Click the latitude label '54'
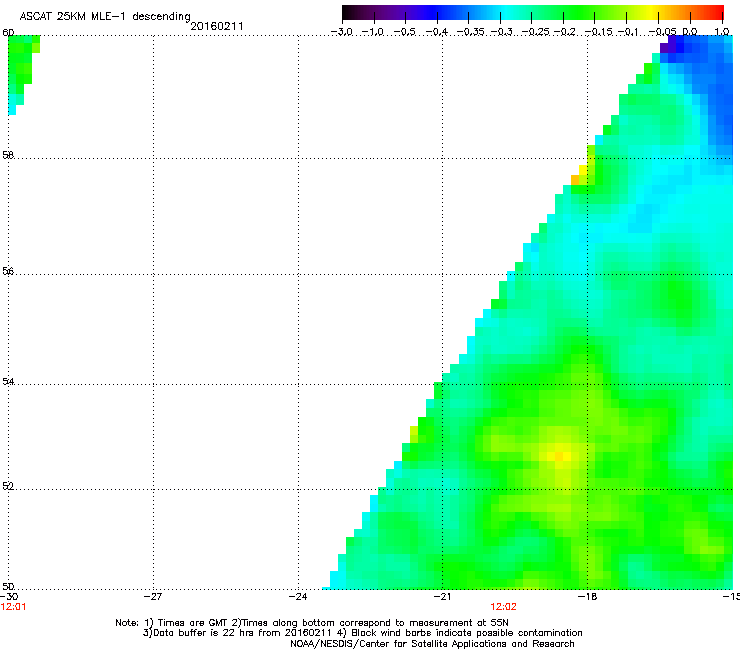Screen dimensions: 740x650 point(8,381)
